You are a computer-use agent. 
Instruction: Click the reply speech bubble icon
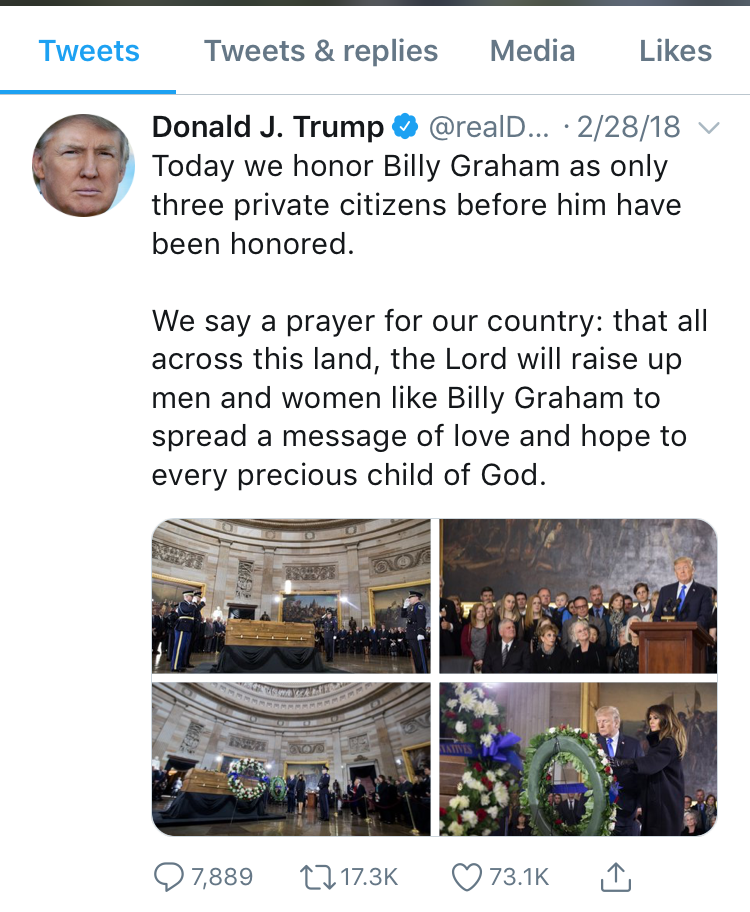[x=169, y=877]
